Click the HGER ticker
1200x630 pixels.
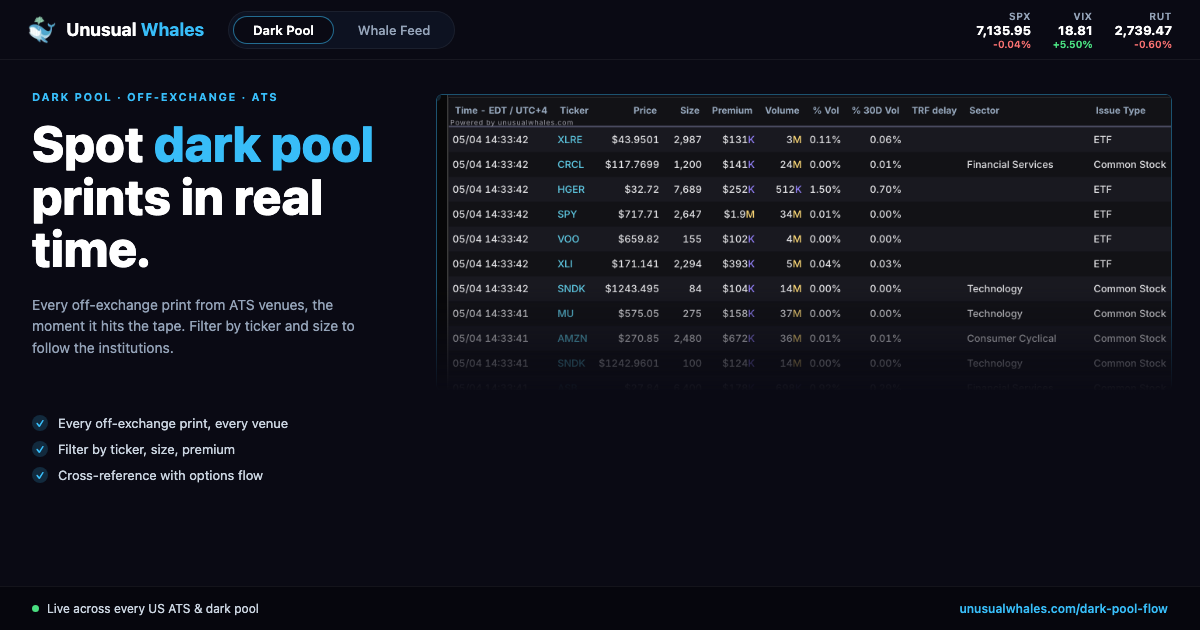coord(571,189)
